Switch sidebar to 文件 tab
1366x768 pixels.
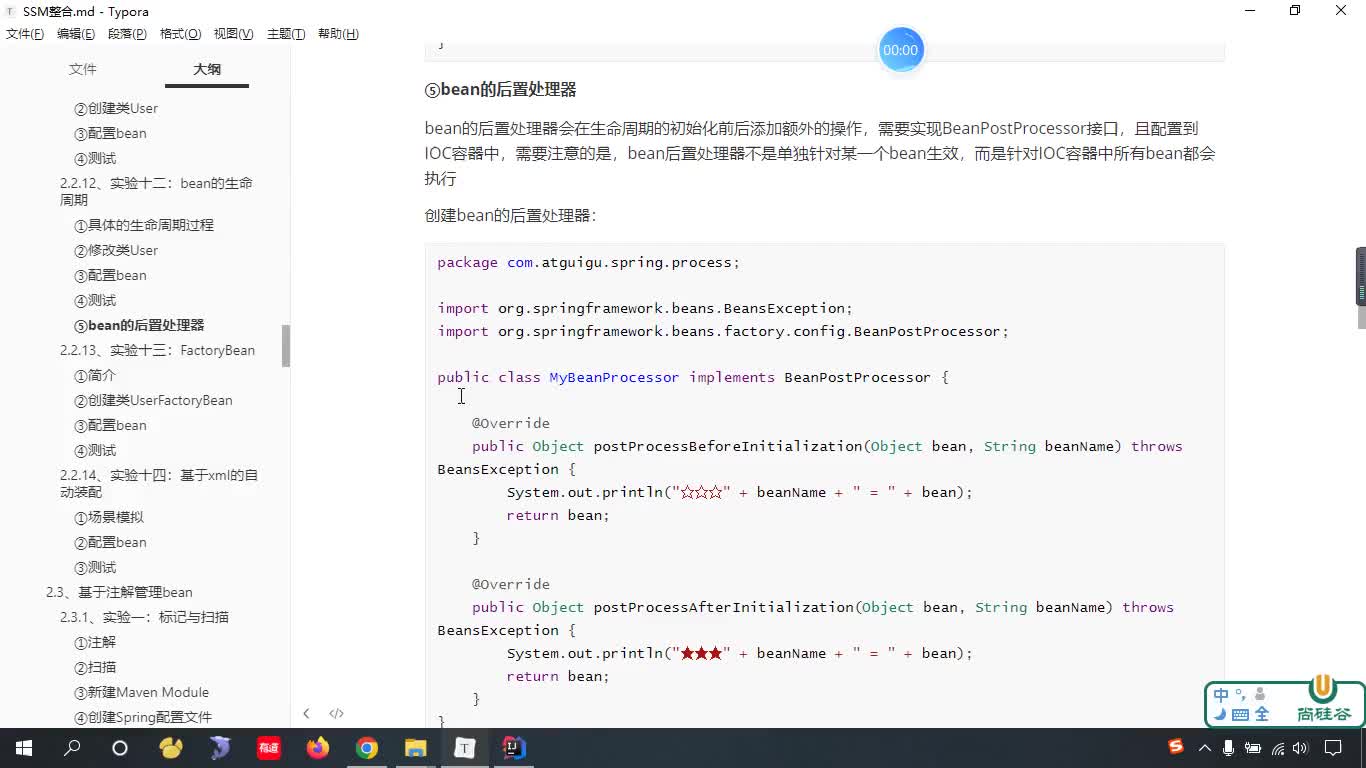[x=83, y=69]
